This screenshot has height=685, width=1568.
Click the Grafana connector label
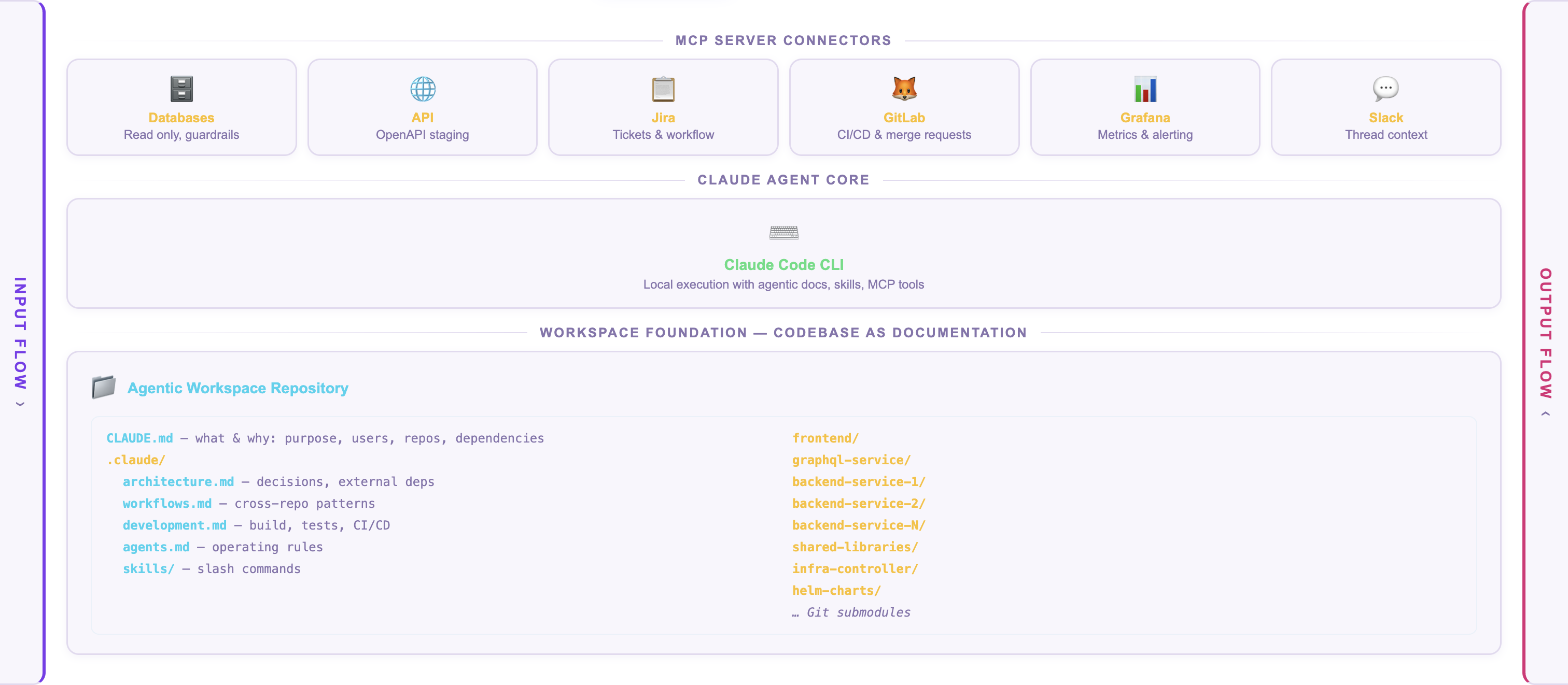click(1145, 118)
